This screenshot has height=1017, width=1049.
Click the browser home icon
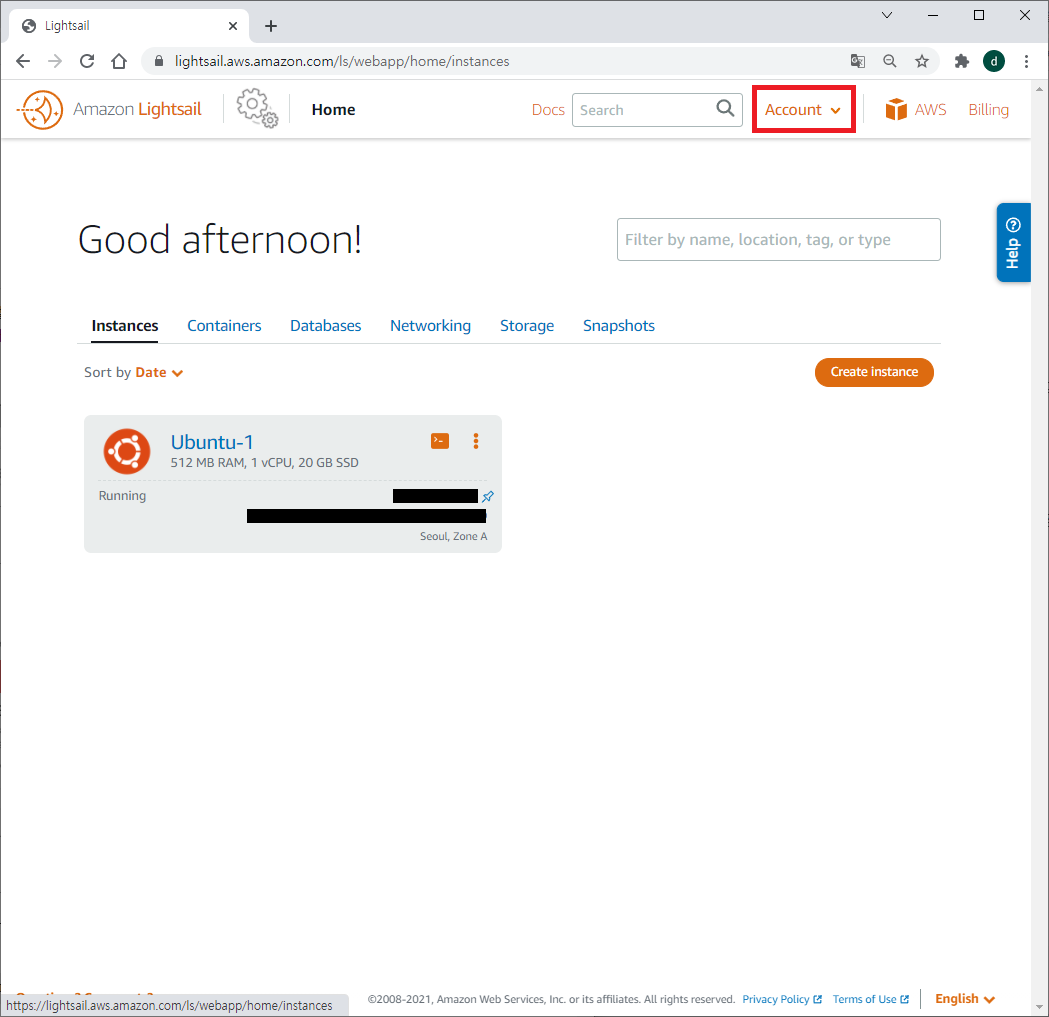click(119, 62)
